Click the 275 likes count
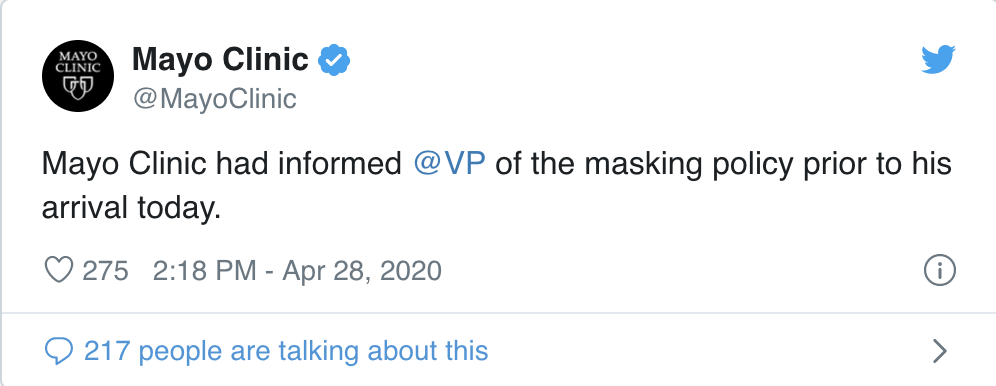996x386 pixels. point(105,270)
